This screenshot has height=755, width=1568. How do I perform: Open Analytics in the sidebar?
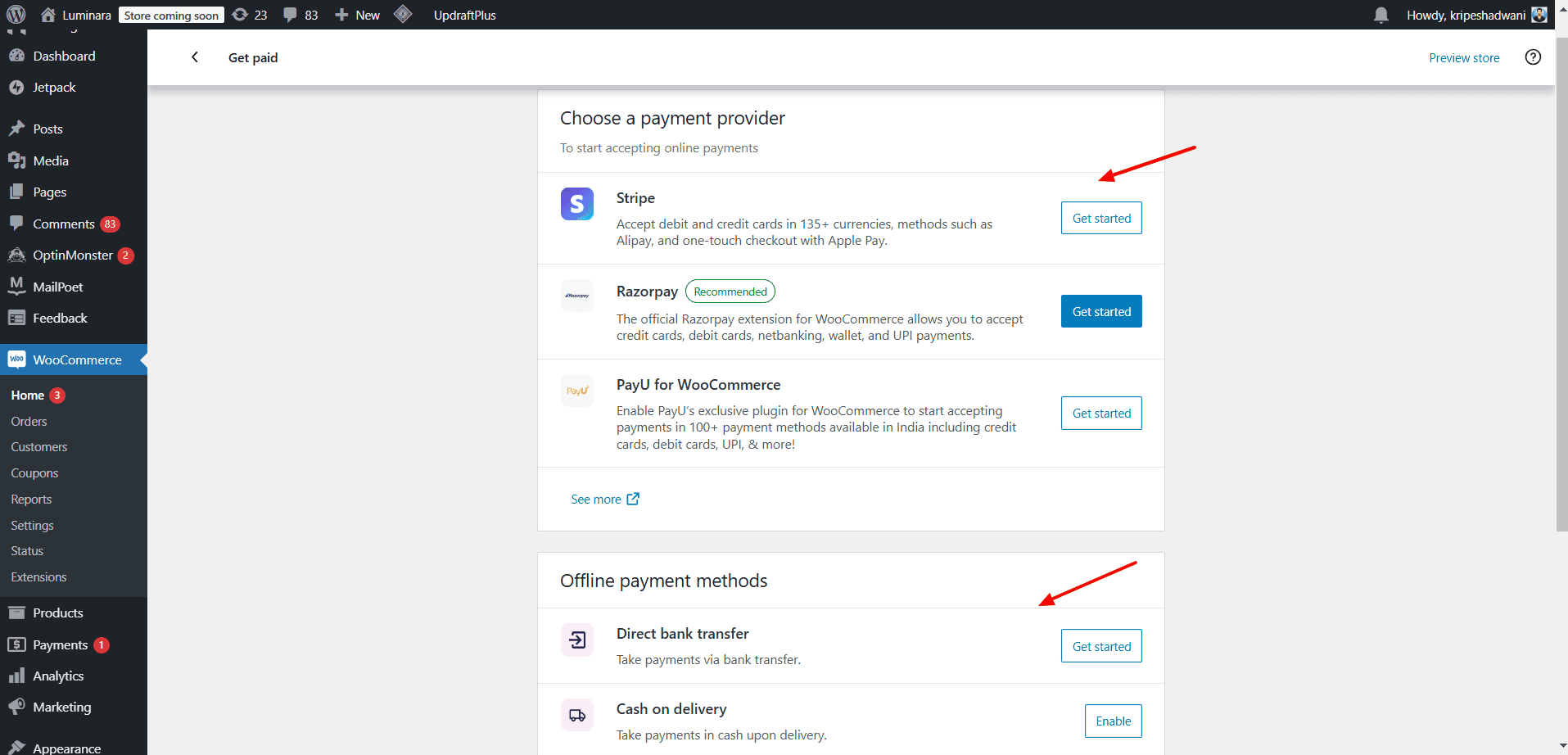tap(58, 676)
